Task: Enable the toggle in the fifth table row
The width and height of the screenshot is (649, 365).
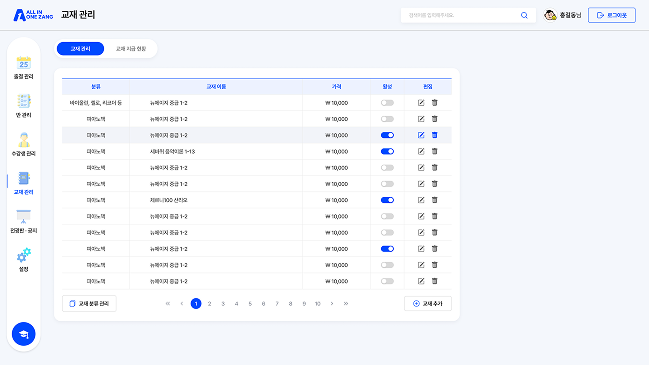Action: (387, 168)
